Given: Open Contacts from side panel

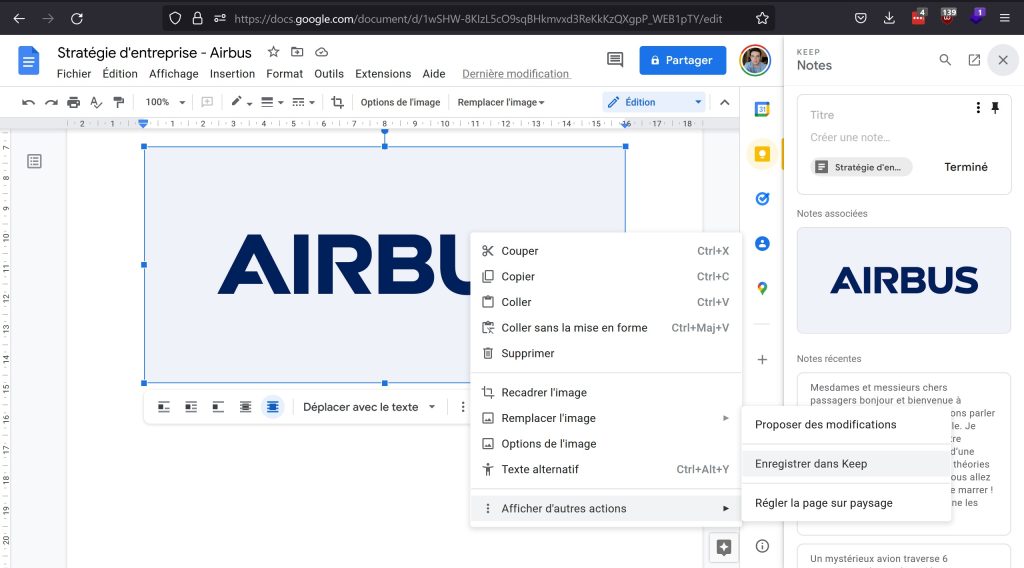Looking at the screenshot, I should pyautogui.click(x=762, y=244).
